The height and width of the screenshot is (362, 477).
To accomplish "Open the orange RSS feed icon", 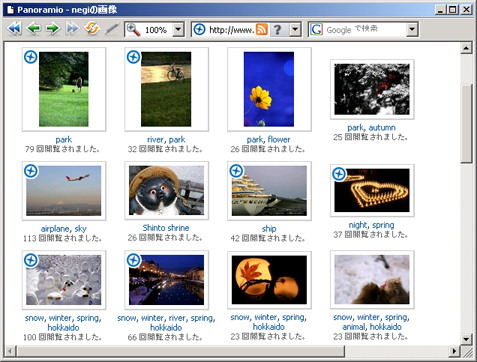I will tap(262, 29).
